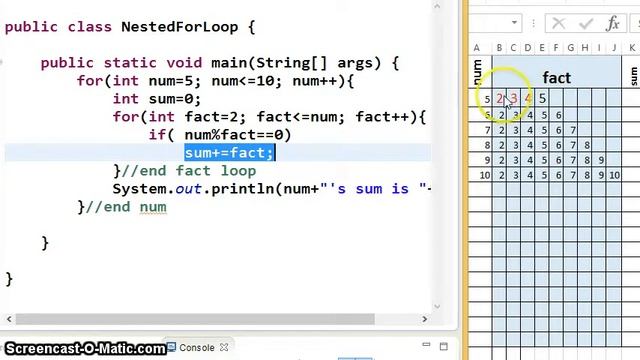Image resolution: width=640 pixels, height=360 pixels.
Task: Select Excel column F header
Action: (x=556, y=48)
